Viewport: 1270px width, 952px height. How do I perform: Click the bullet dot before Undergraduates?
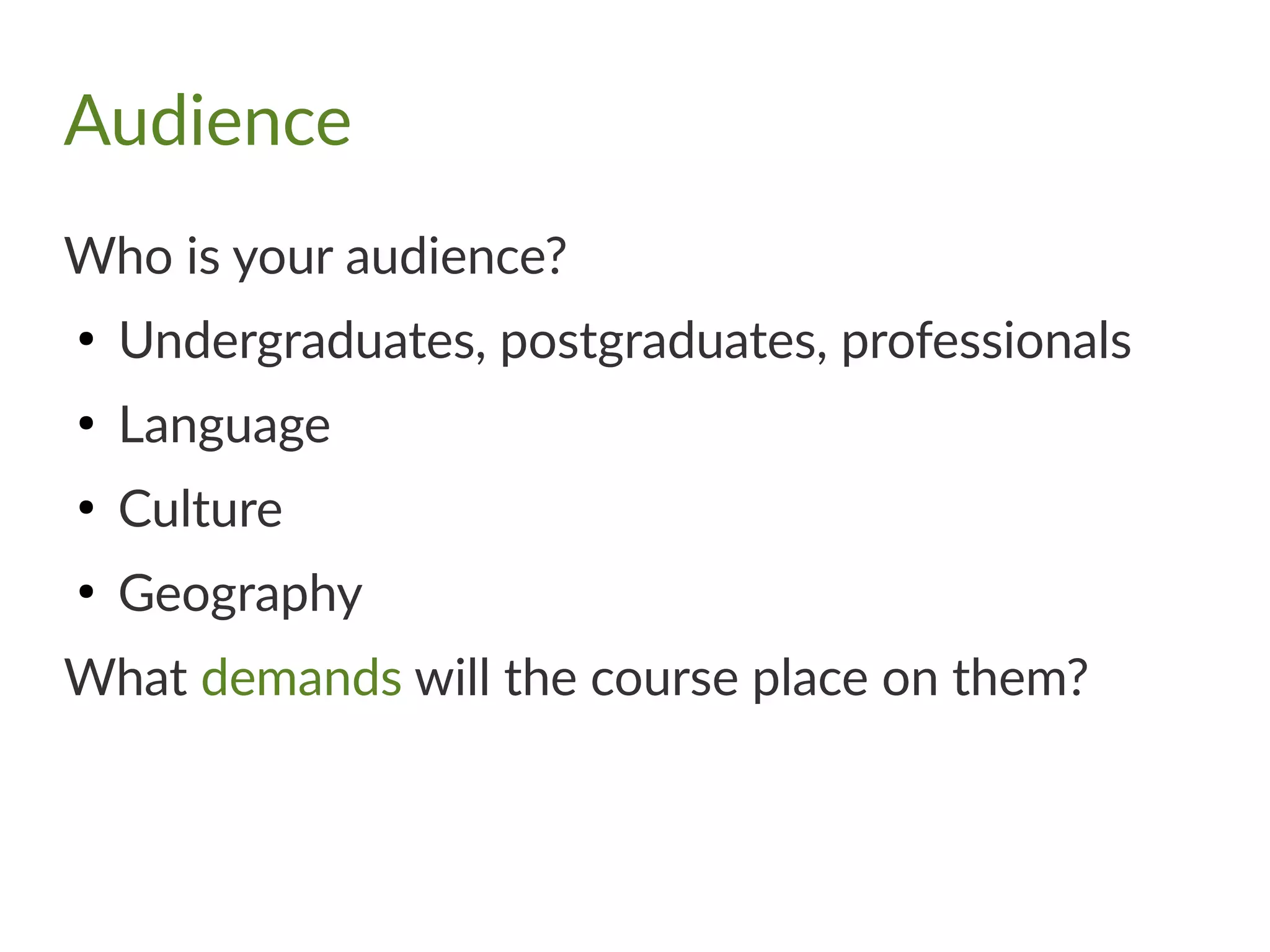86,339
